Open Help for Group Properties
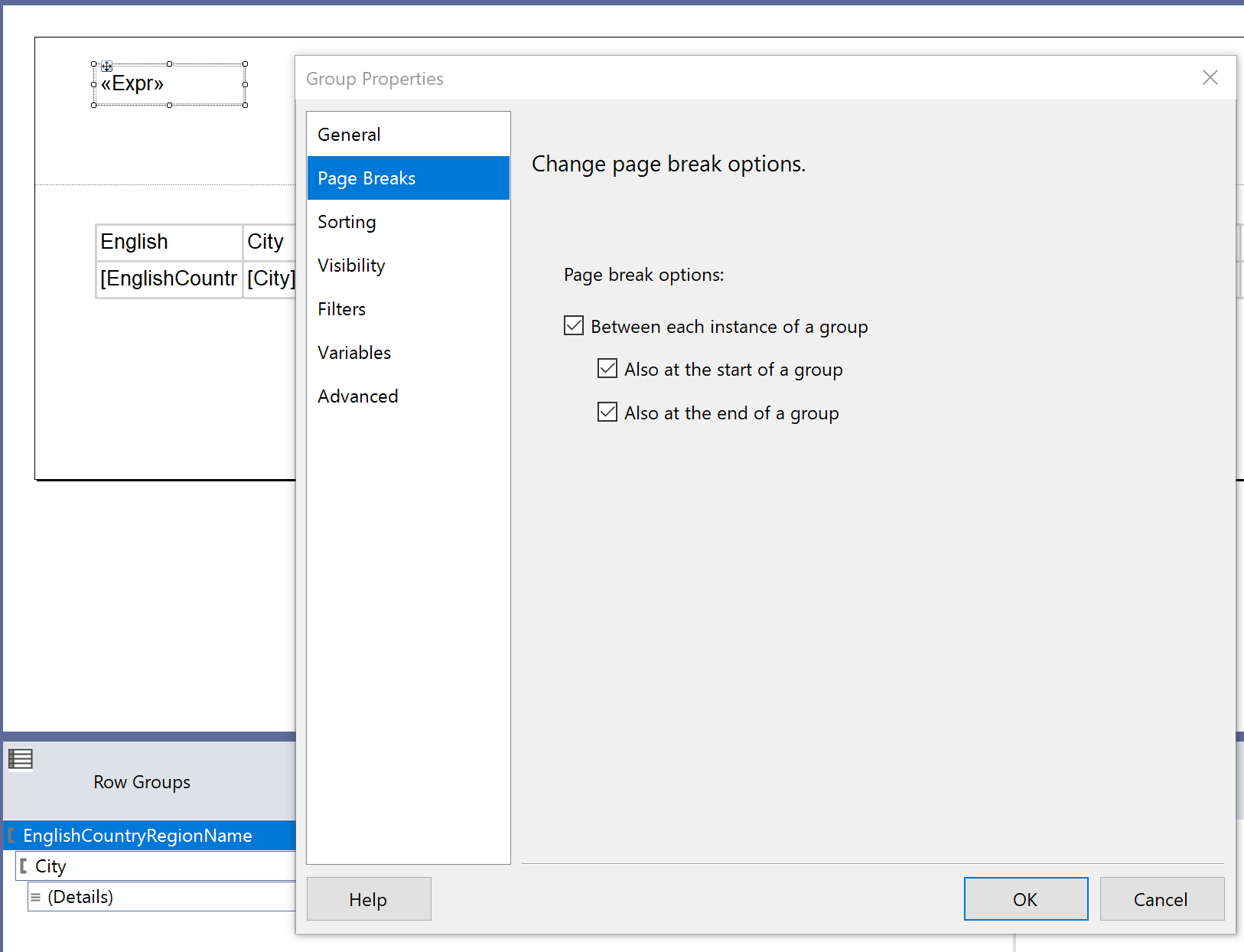Viewport: 1244px width, 952px height. point(369,899)
